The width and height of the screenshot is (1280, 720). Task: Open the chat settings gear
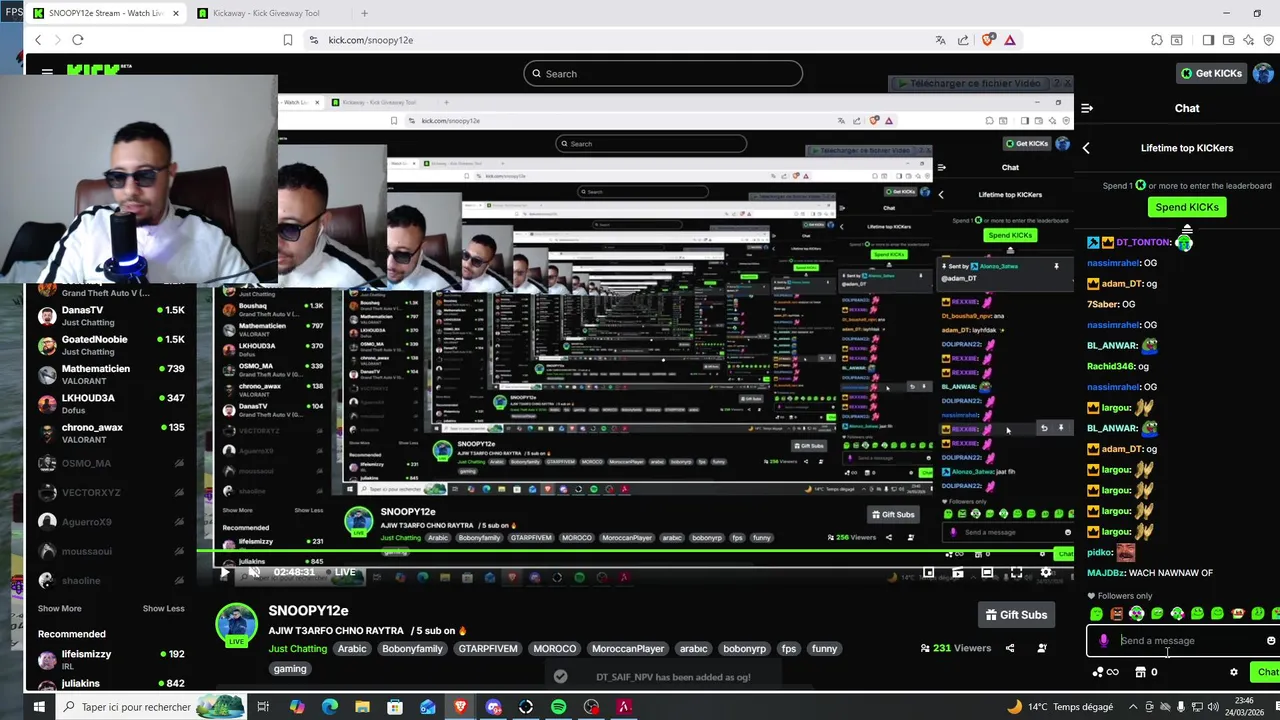[x=1233, y=672]
